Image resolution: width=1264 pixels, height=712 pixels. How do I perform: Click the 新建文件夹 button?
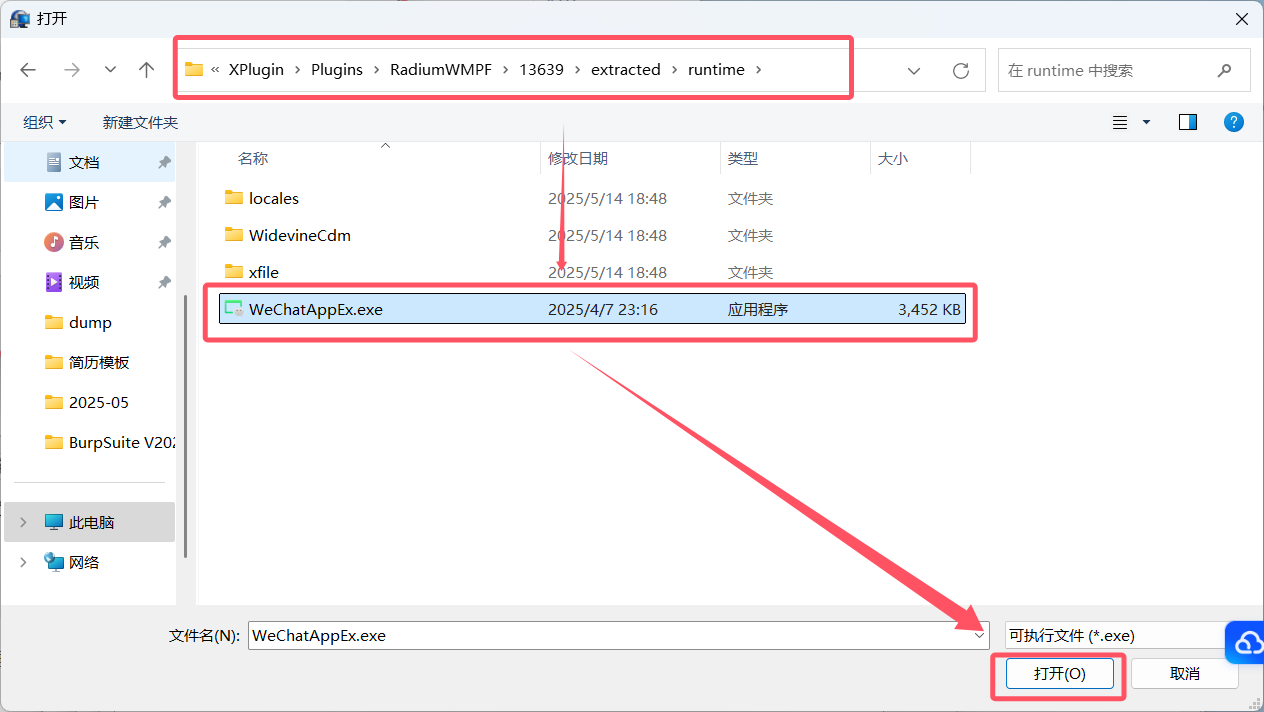pos(140,122)
